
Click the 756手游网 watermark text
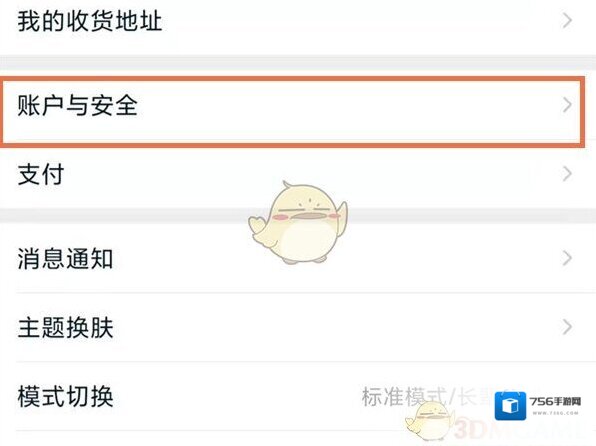[x=555, y=402]
